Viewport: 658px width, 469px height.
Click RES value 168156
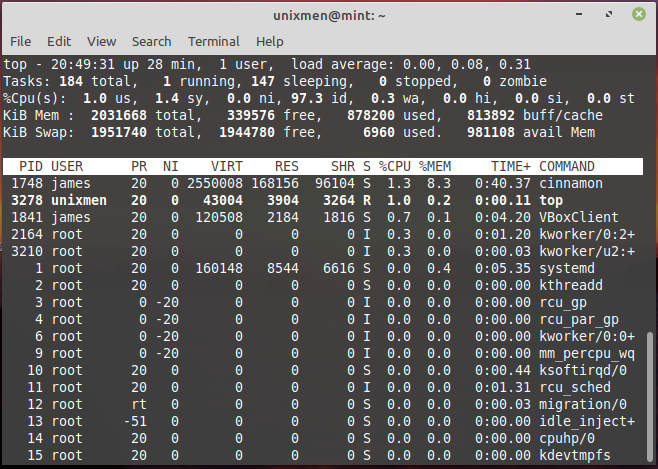coord(275,183)
